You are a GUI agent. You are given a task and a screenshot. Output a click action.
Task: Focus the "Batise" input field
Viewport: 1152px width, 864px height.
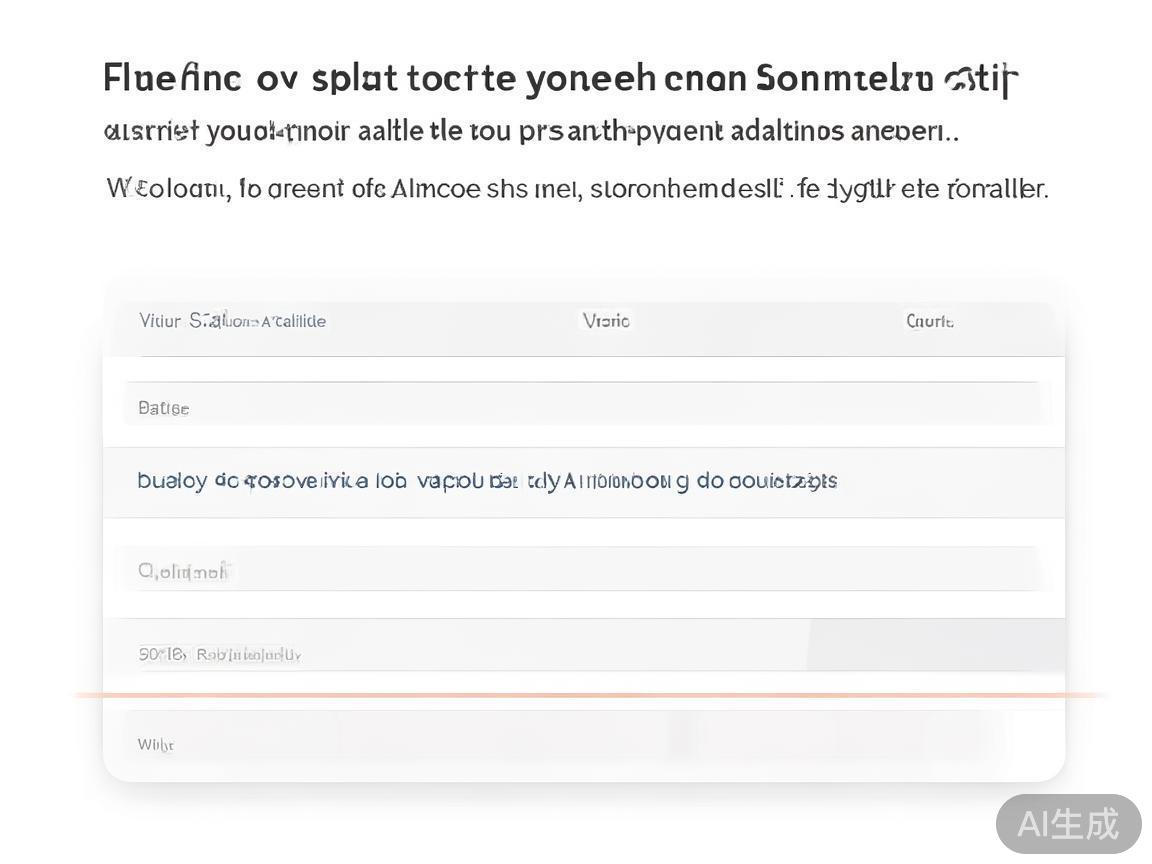[585, 407]
